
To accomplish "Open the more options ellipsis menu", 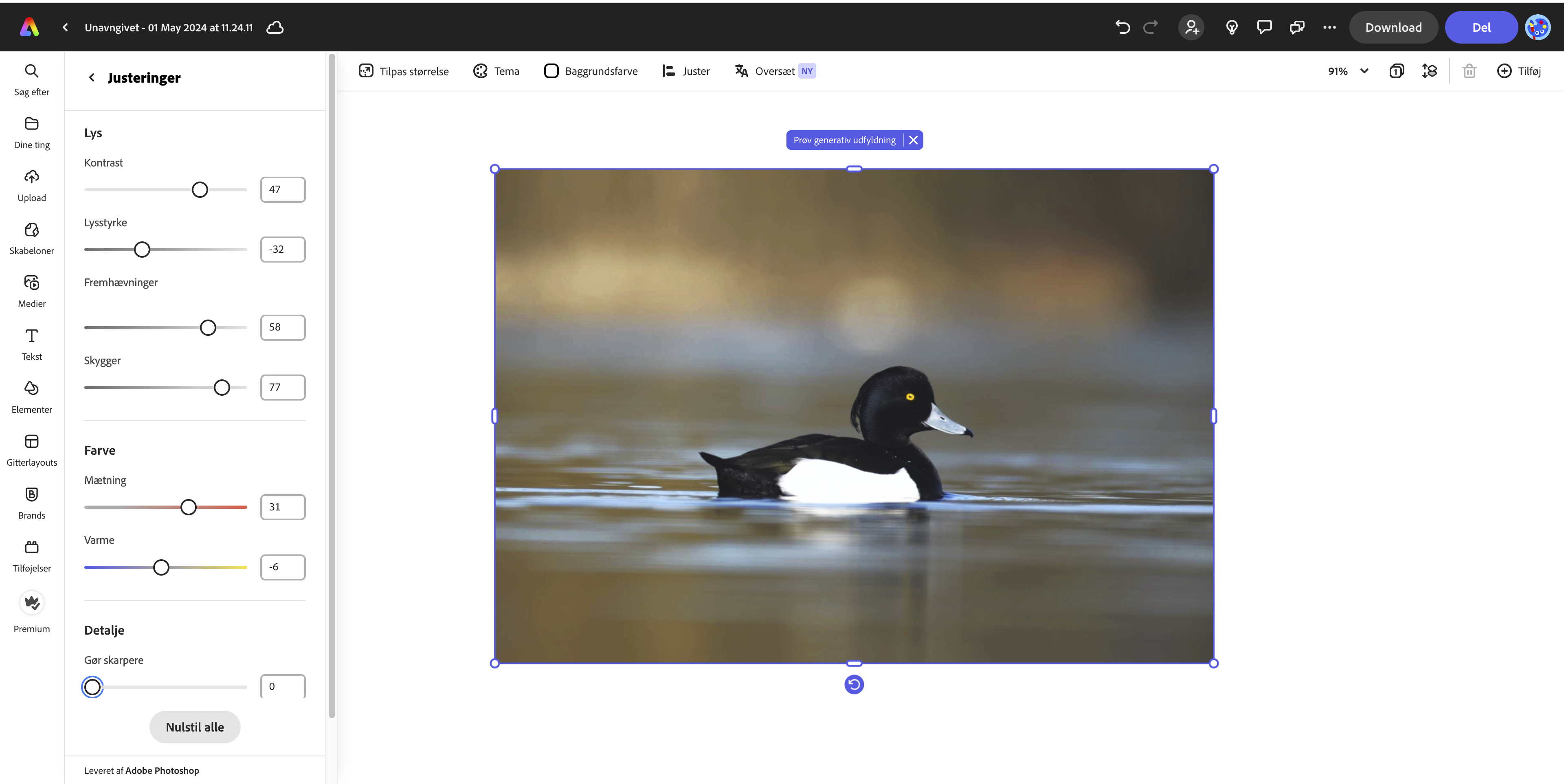I will tap(1329, 27).
